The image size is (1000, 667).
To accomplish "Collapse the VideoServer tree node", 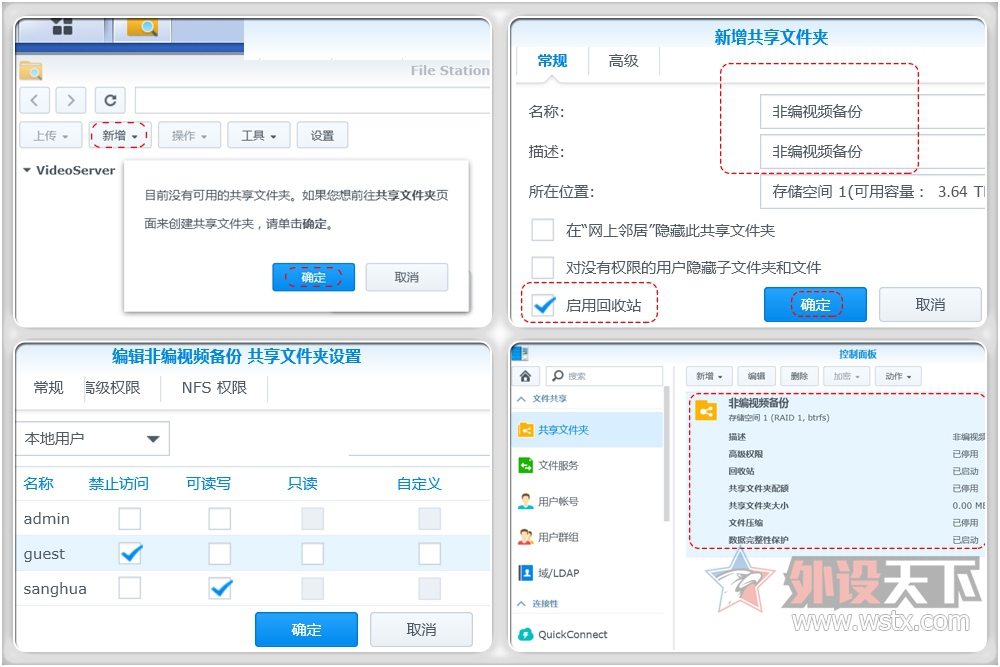I will click(x=27, y=170).
